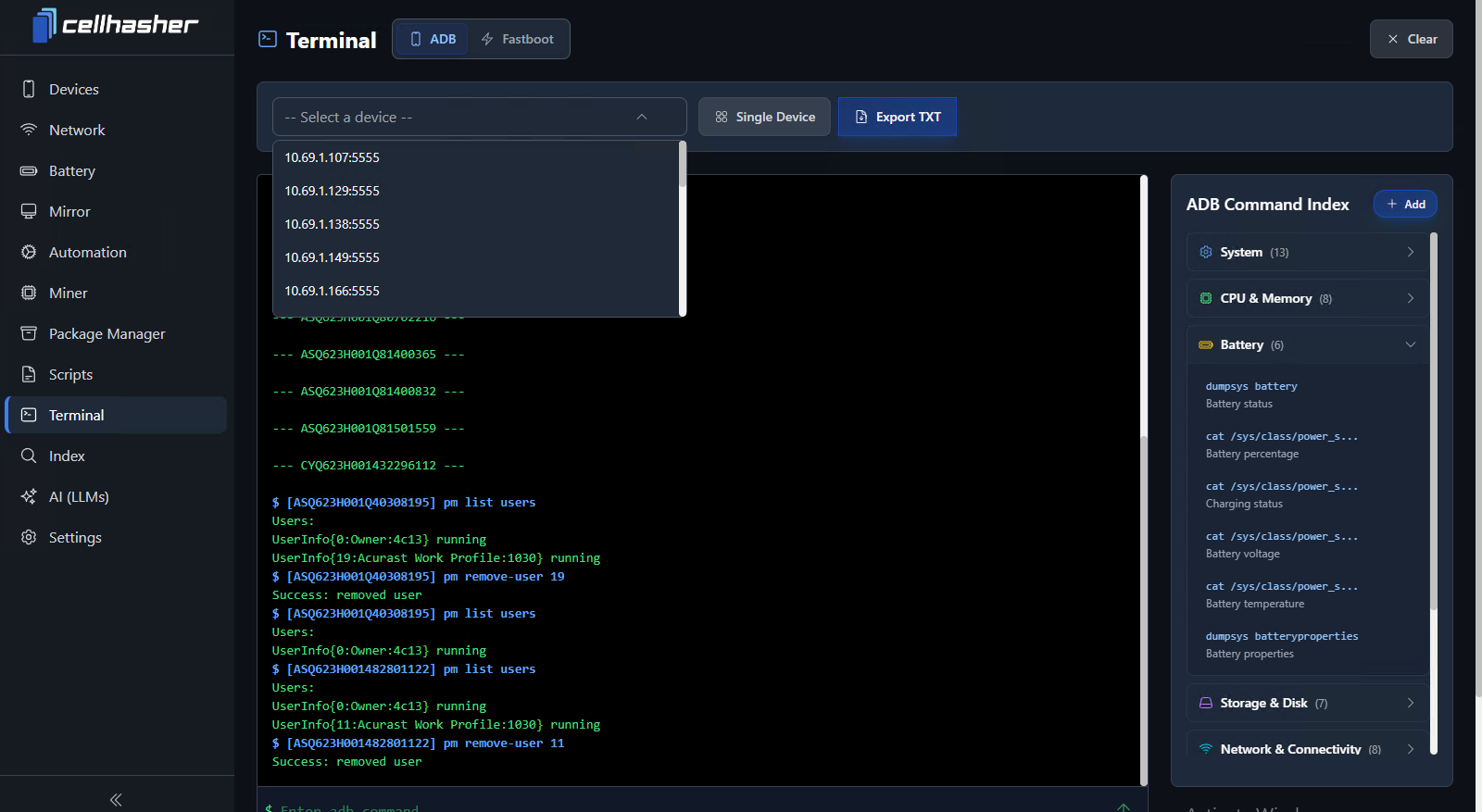This screenshot has width=1482, height=812.
Task: Expand the CPU & Memory command category
Action: (x=1306, y=298)
